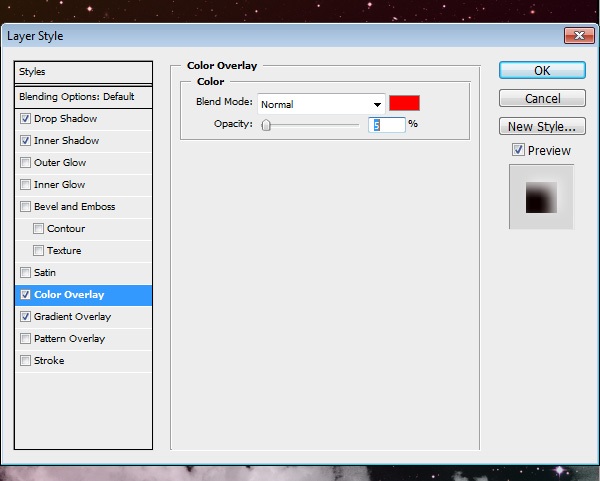Toggle the Inner Shadow checkbox

click(x=25, y=141)
